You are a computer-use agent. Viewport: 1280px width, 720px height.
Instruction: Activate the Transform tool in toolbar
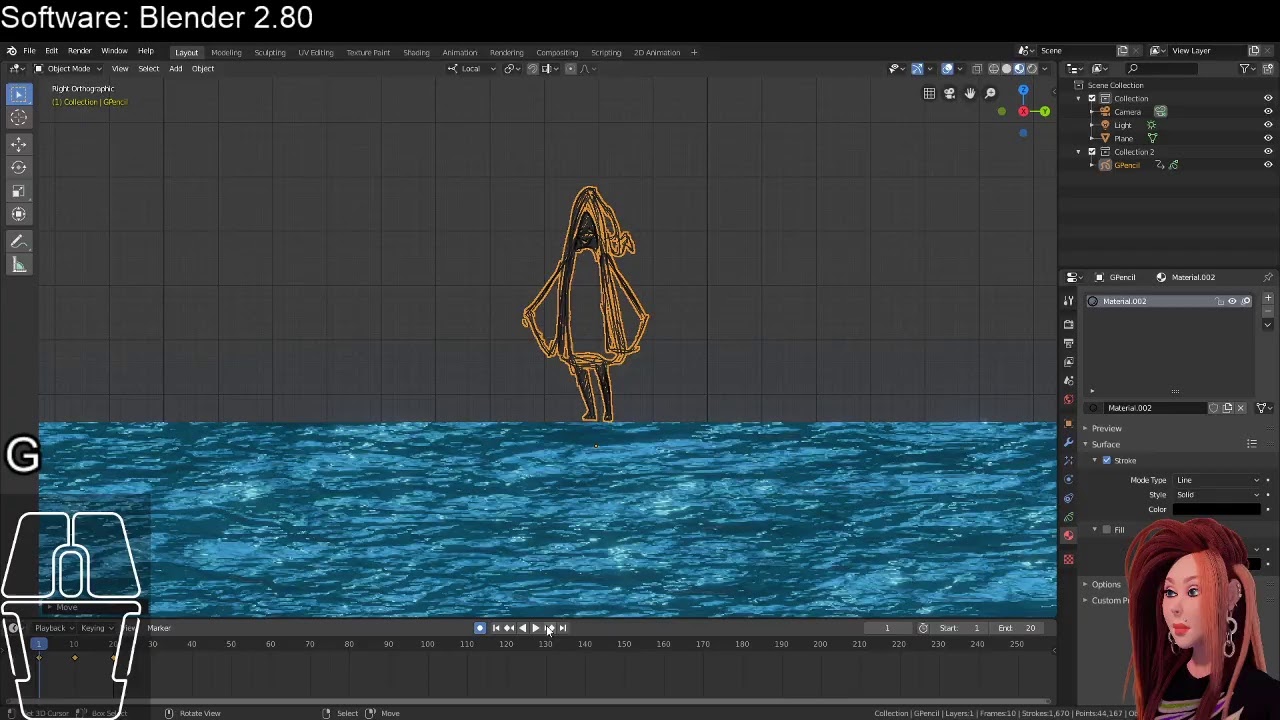(x=19, y=214)
